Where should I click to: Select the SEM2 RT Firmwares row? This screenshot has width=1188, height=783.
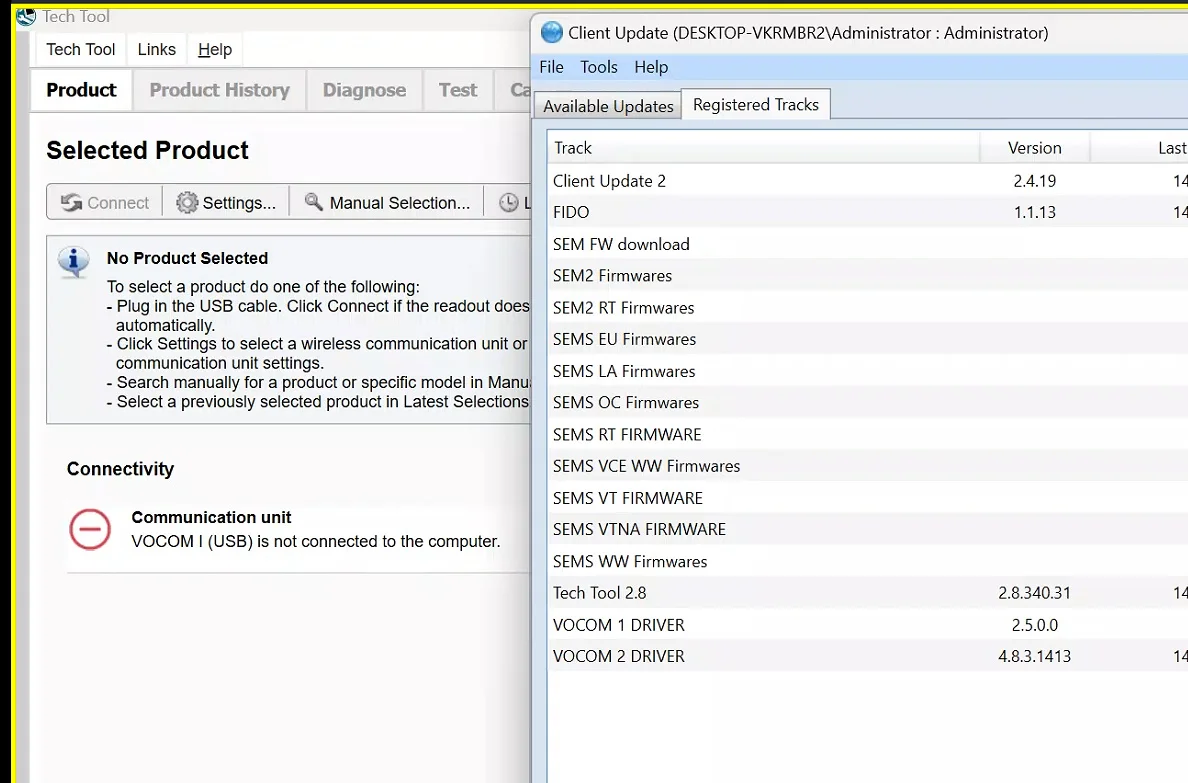point(868,308)
